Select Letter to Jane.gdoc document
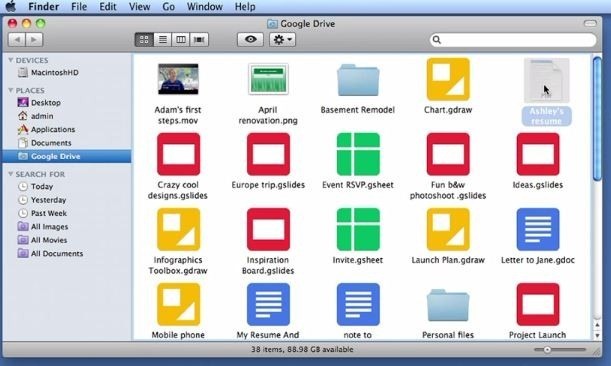This screenshot has width=611, height=366. [x=538, y=229]
